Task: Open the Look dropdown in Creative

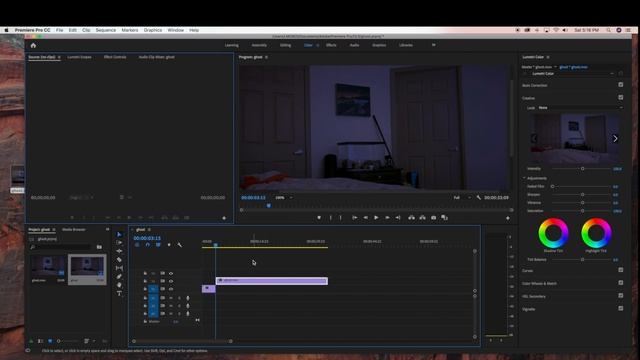Action: 580,108
